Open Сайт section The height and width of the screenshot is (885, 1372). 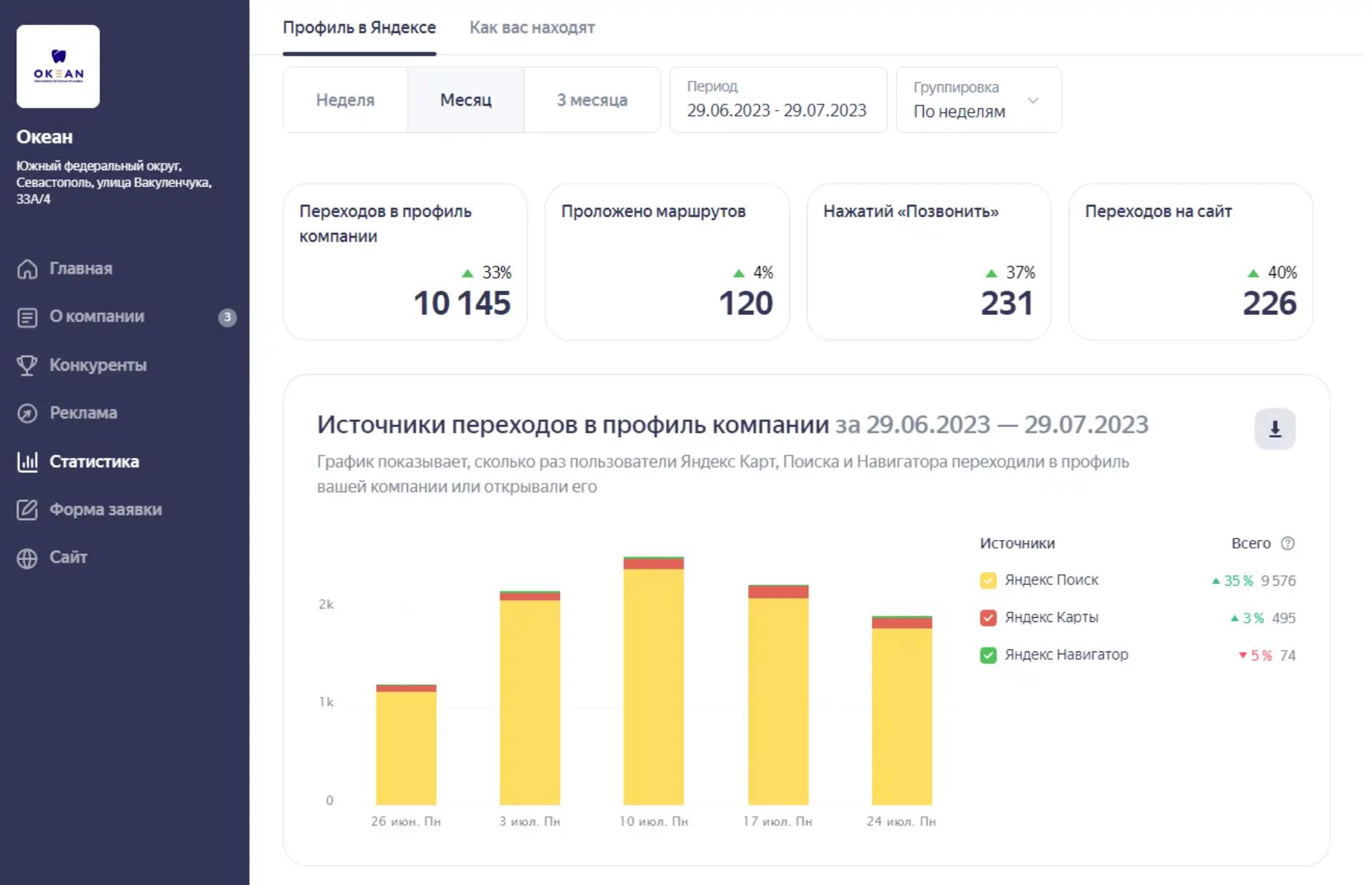point(68,557)
